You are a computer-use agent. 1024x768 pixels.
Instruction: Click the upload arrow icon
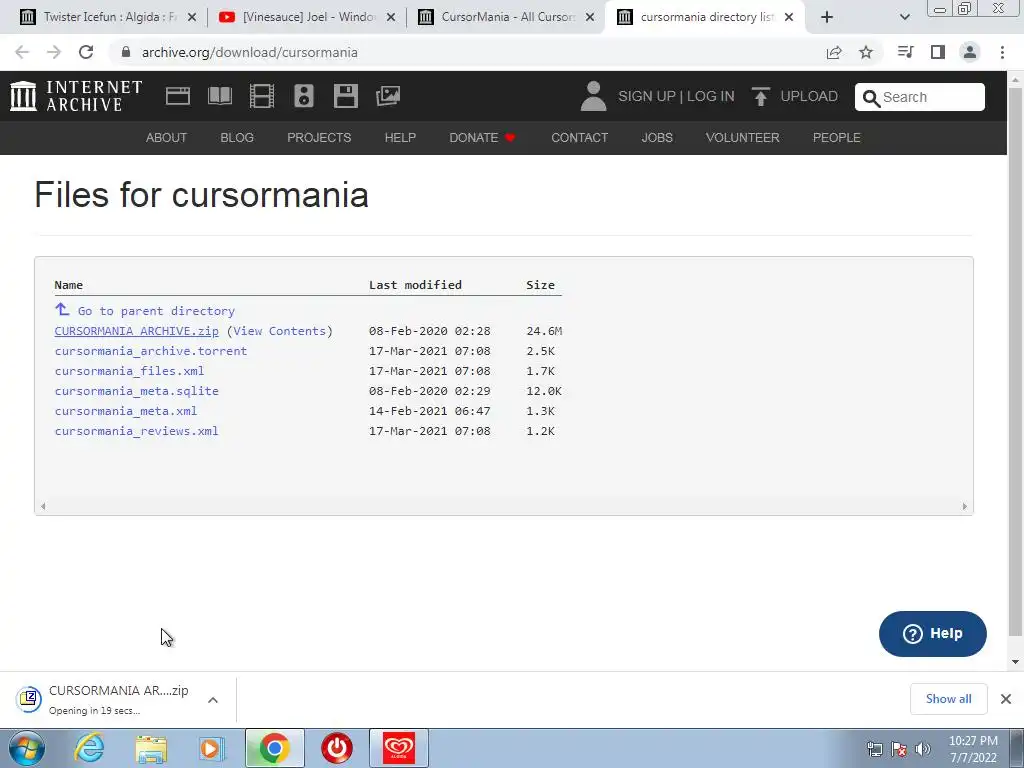(x=760, y=96)
